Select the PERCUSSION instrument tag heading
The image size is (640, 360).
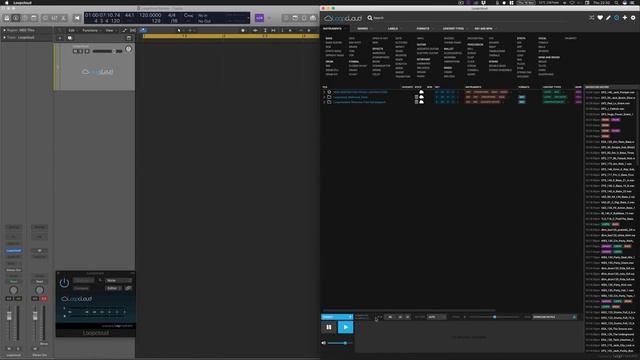click(475, 45)
